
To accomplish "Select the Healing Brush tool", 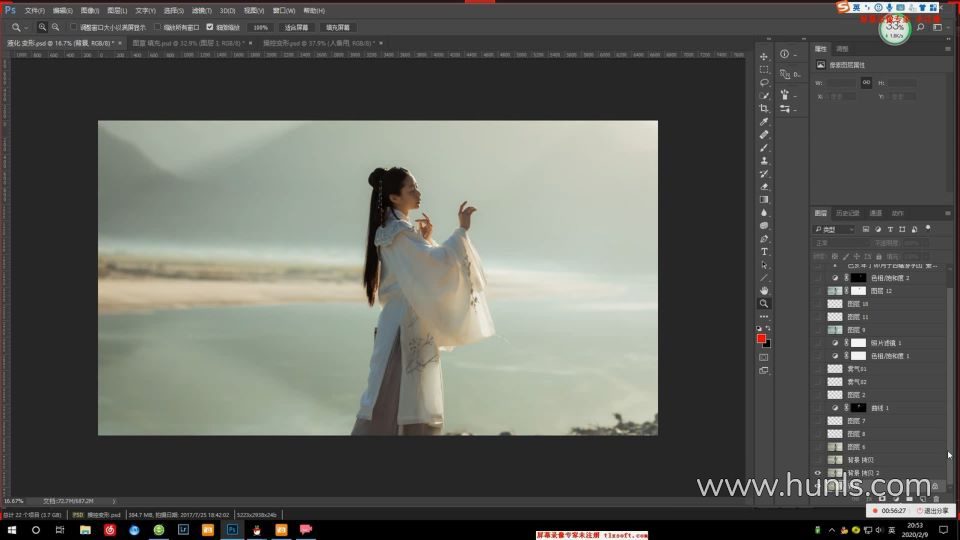I will (763, 135).
